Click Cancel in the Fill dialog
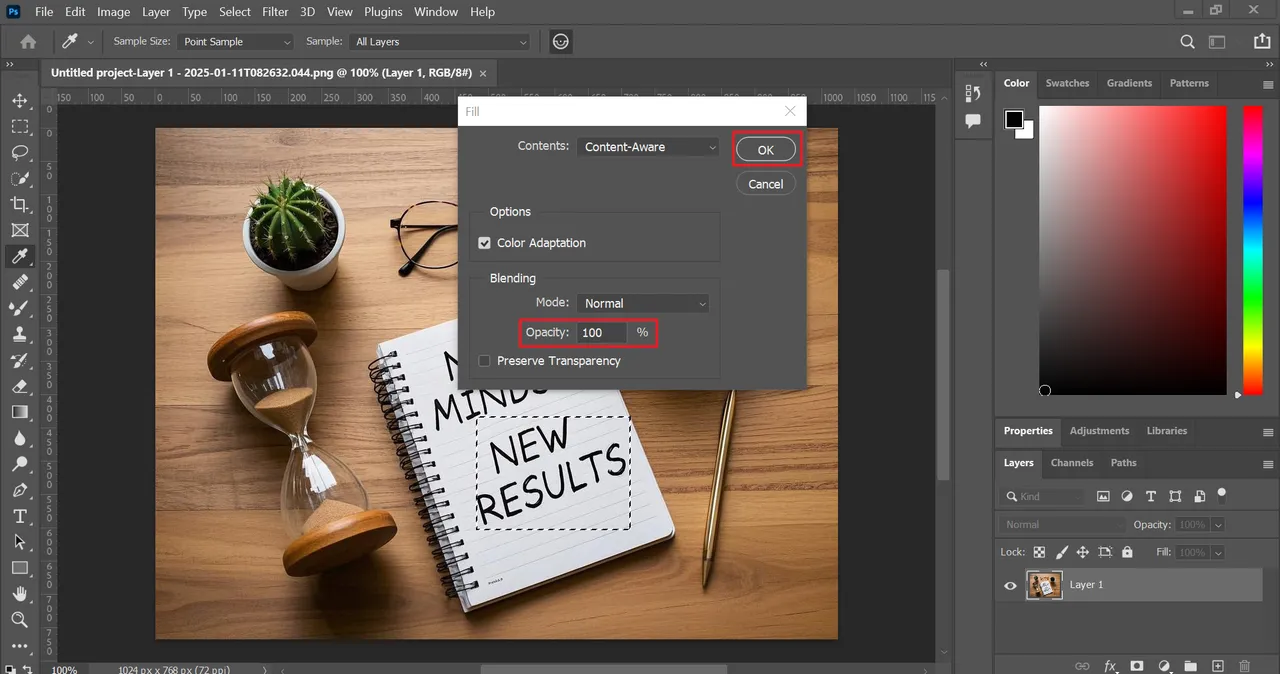 [x=766, y=184]
